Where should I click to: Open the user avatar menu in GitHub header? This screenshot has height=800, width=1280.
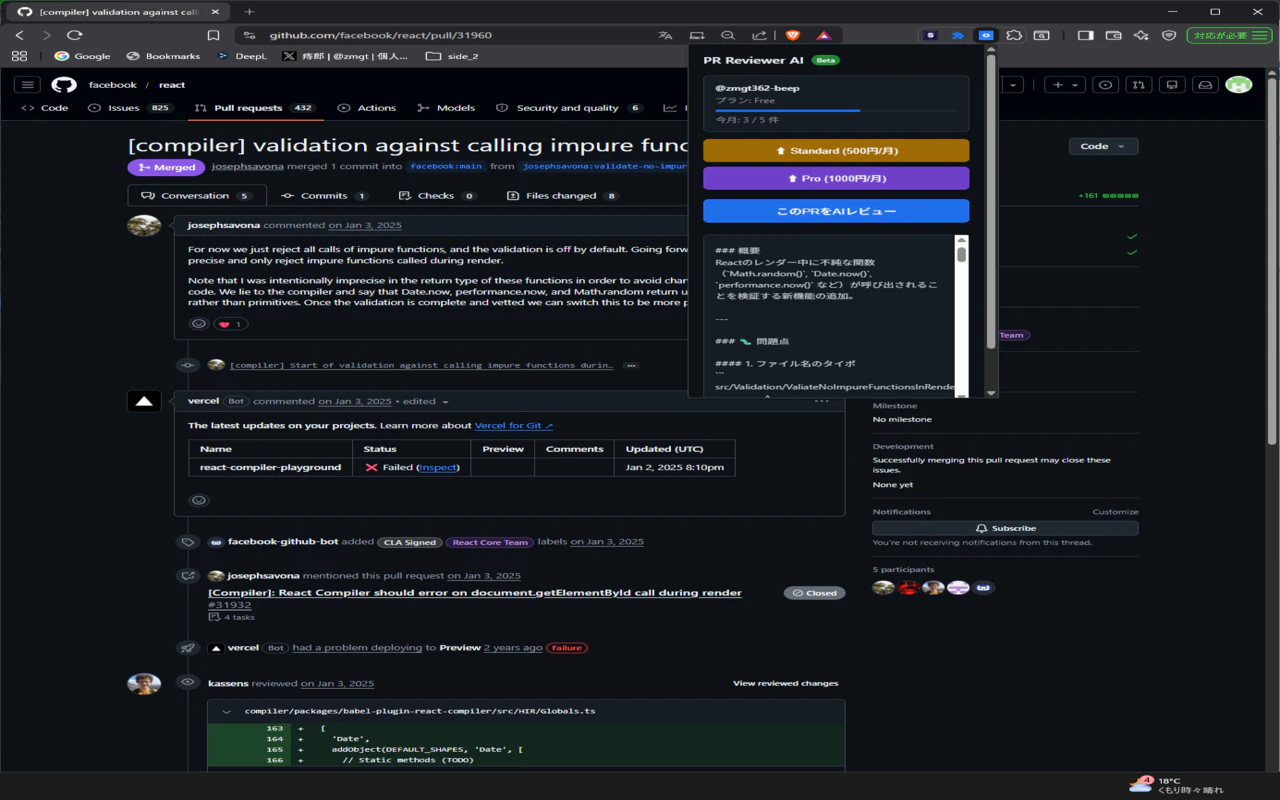click(1239, 85)
